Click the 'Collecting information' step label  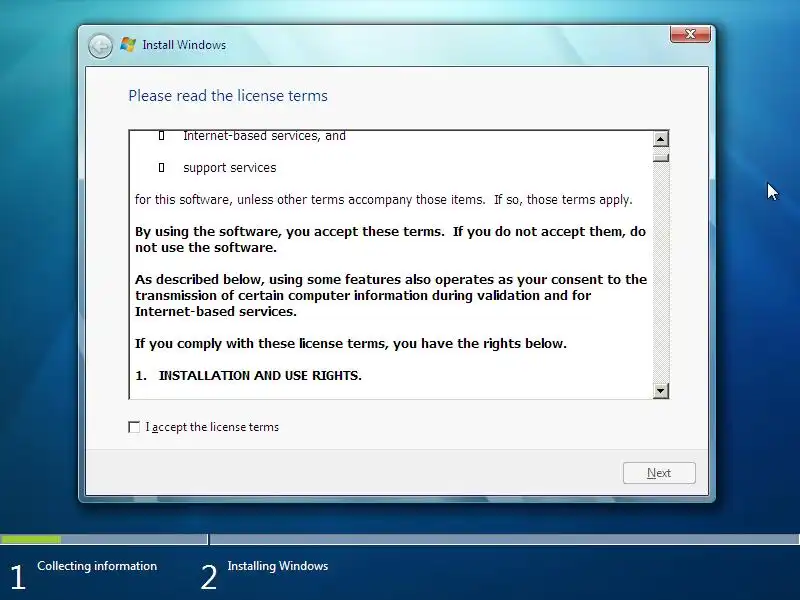click(97, 566)
